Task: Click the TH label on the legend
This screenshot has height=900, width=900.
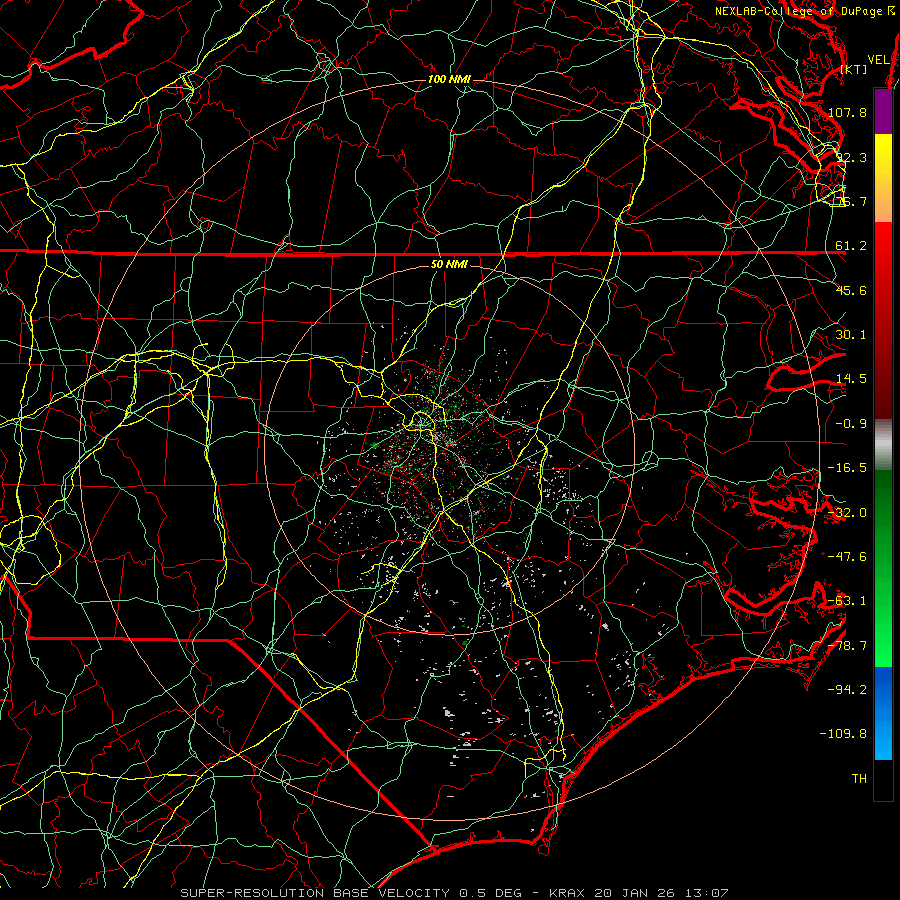Action: pyautogui.click(x=859, y=779)
